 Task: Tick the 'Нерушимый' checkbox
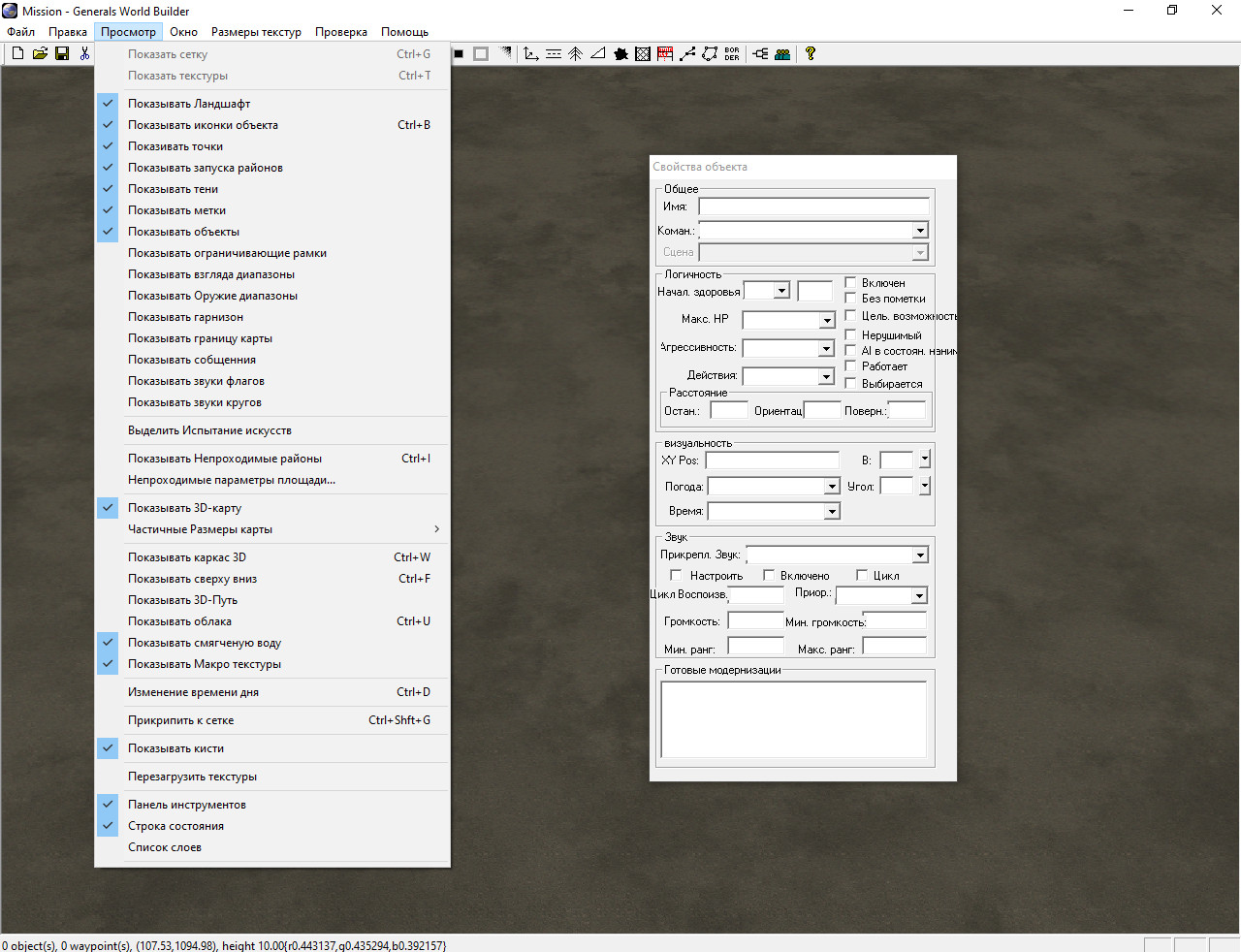850,335
